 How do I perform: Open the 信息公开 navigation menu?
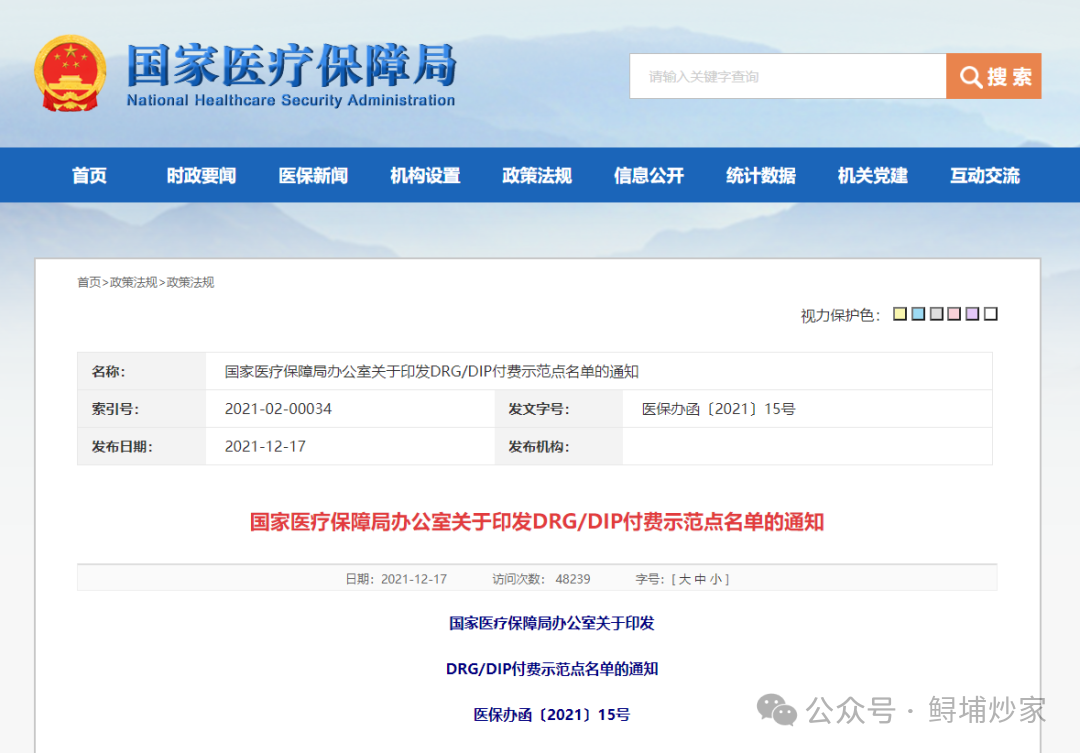(x=648, y=174)
